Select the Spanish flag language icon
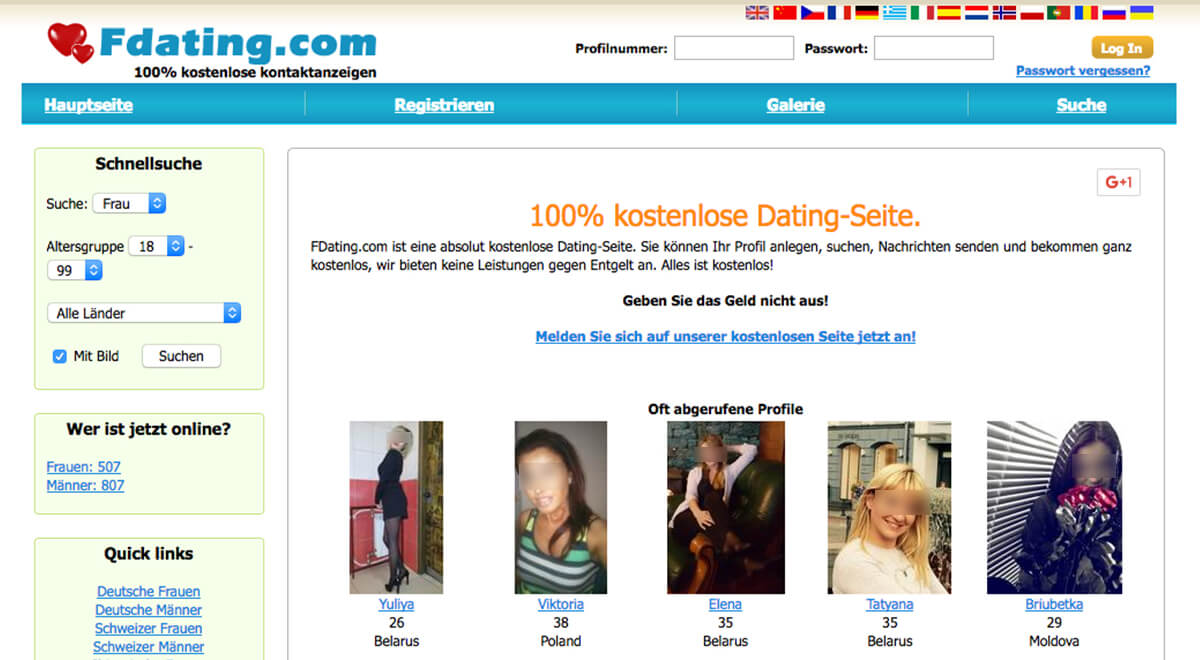This screenshot has height=660, width=1200. tap(948, 13)
